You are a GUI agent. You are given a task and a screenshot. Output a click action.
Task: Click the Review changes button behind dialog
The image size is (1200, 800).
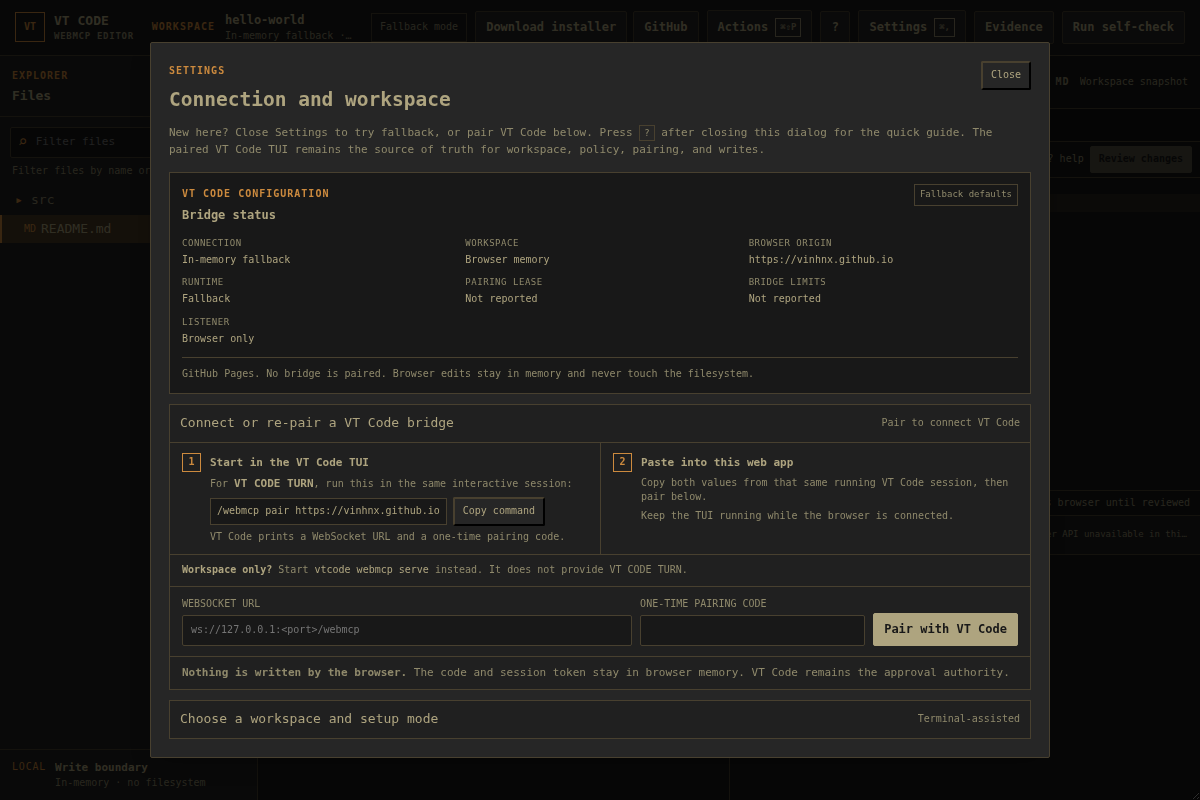pos(1141,159)
